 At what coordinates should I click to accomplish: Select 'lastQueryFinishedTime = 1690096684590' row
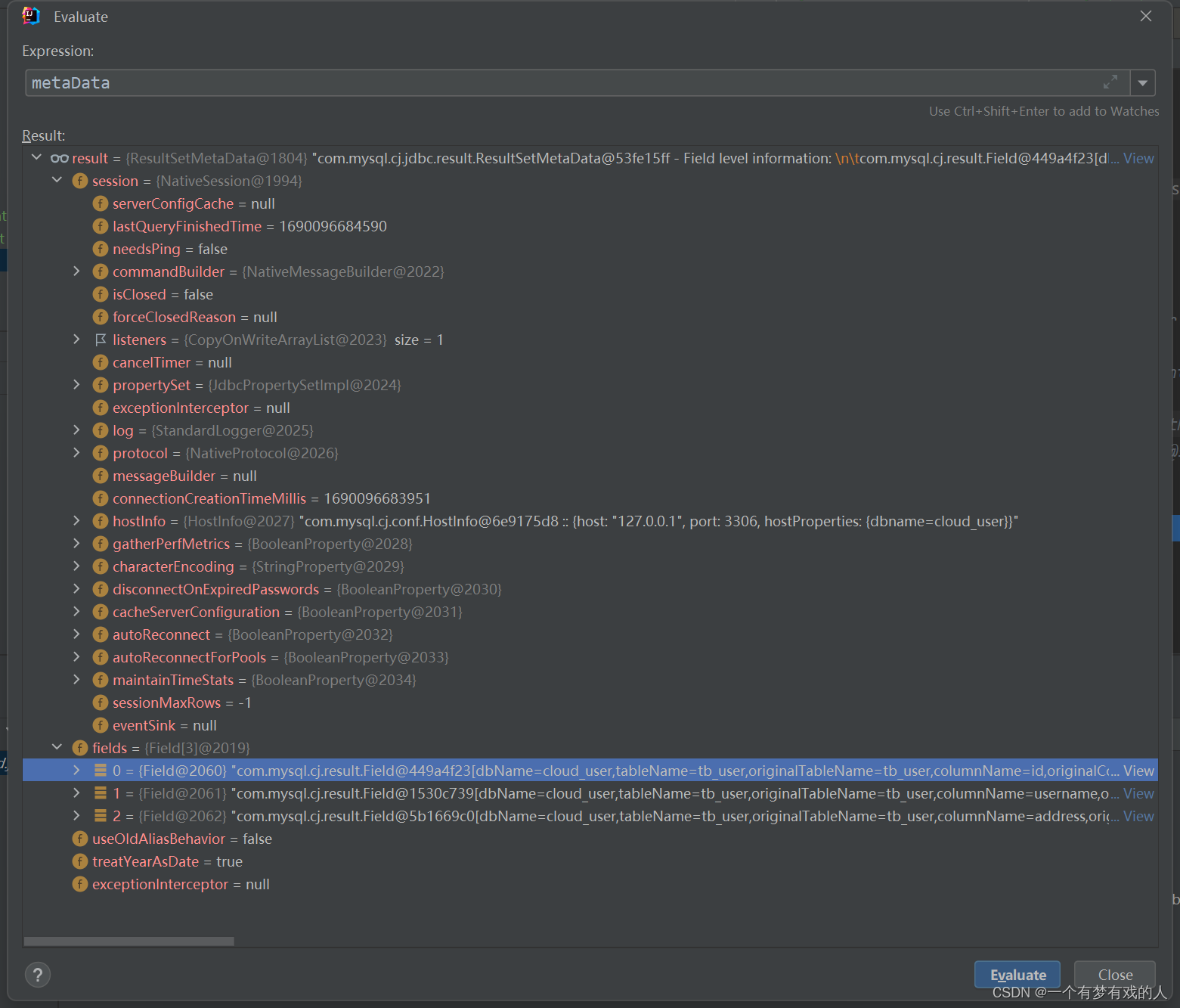590,226
